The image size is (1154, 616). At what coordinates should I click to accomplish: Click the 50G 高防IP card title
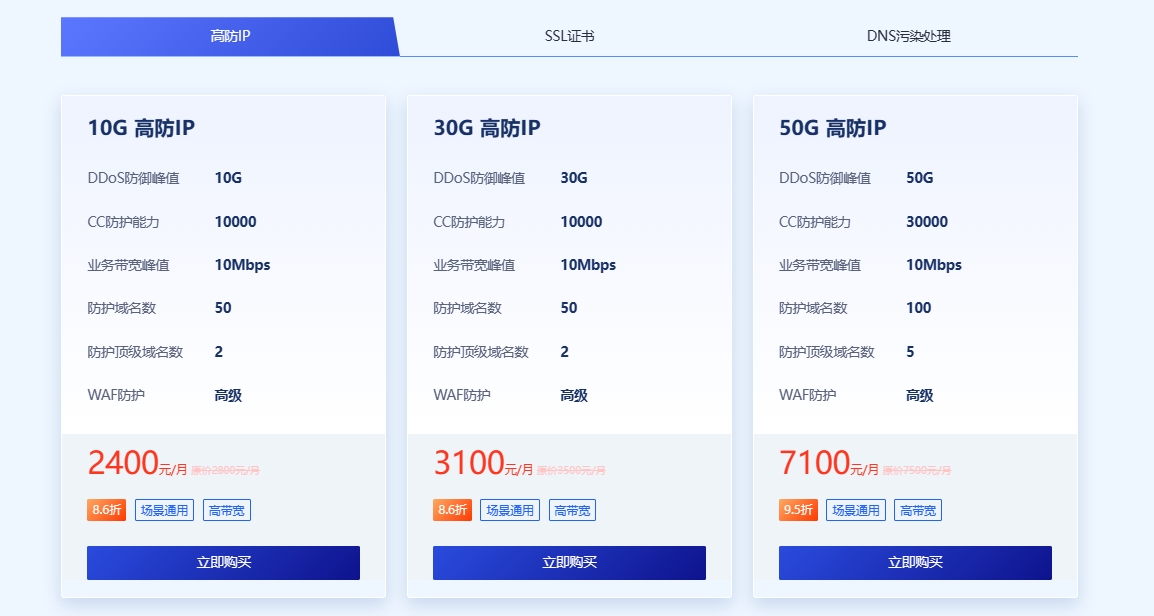click(832, 128)
